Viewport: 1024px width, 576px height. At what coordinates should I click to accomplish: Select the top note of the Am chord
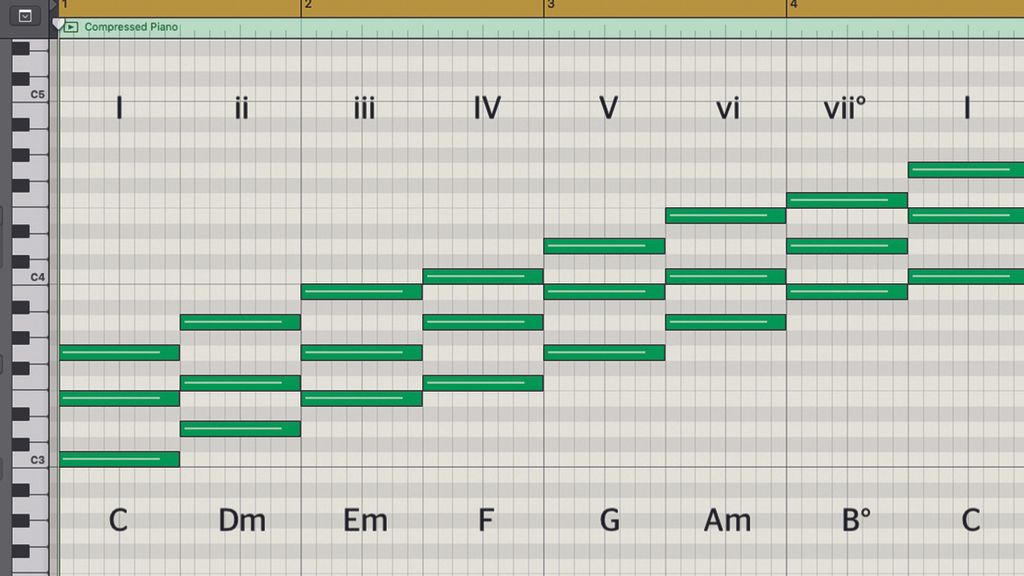727,214
